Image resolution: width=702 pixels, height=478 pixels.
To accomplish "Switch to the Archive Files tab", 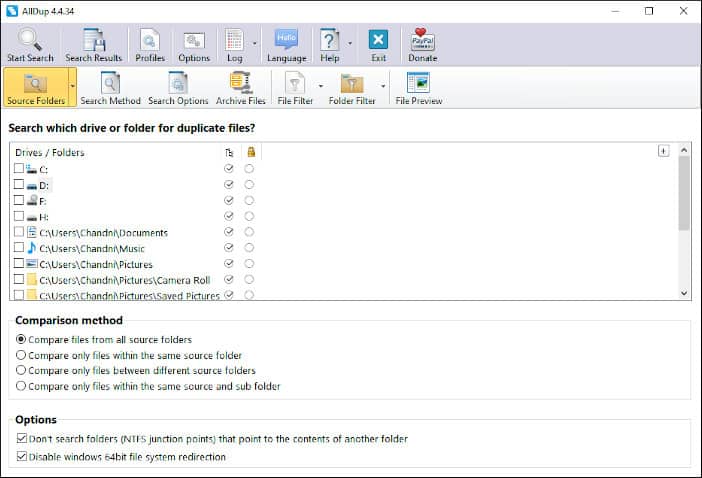I will coord(240,88).
